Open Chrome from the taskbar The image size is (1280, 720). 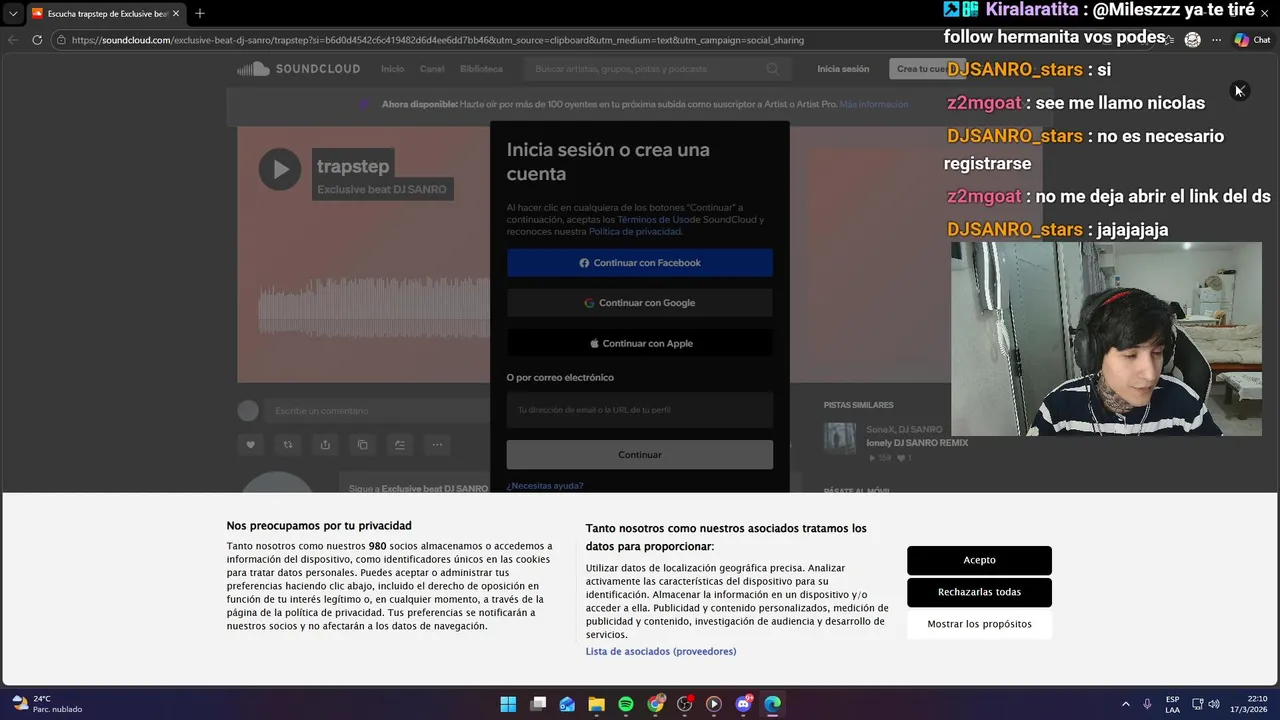pyautogui.click(x=655, y=704)
